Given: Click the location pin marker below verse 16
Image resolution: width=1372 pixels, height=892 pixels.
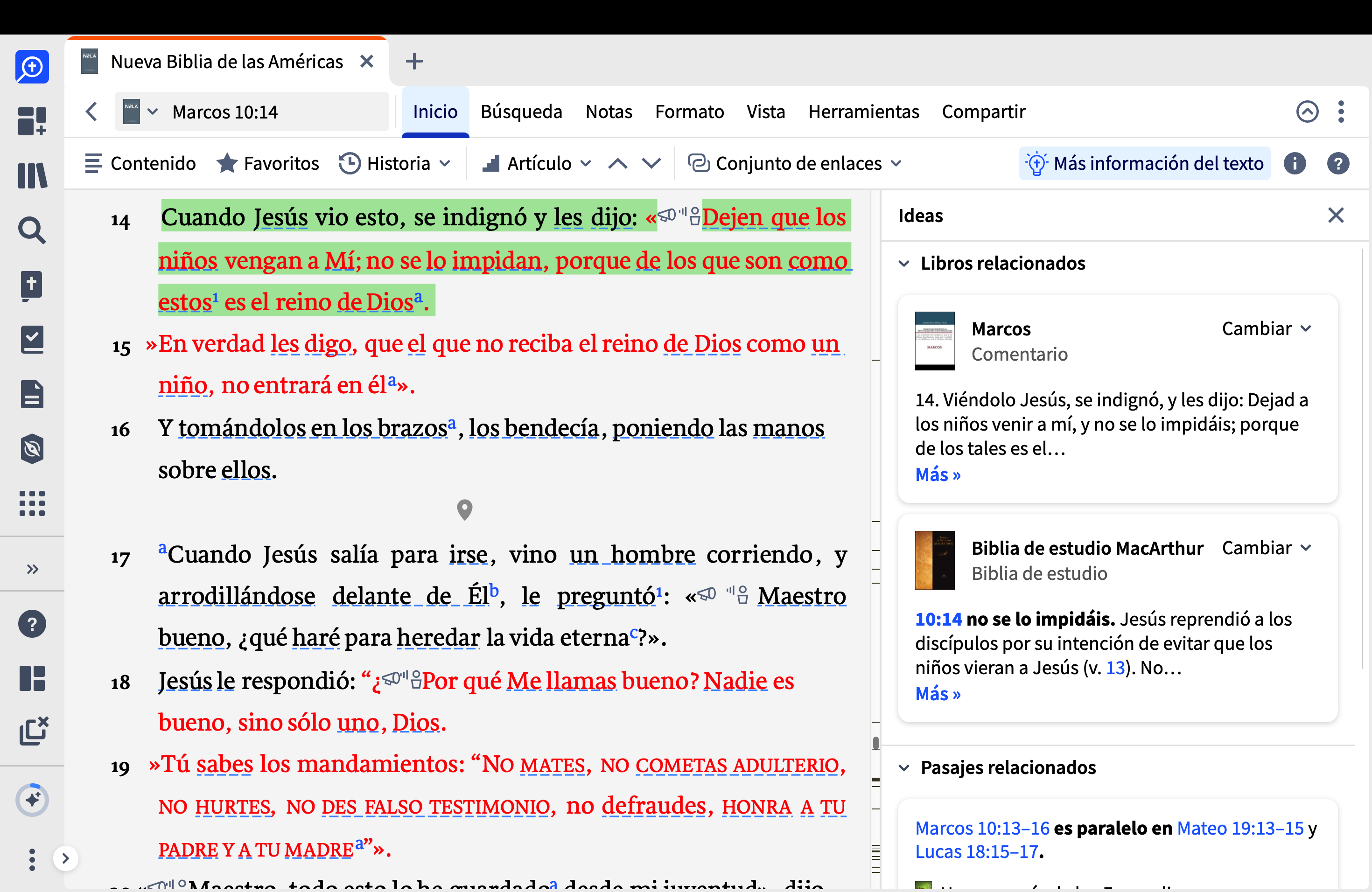Looking at the screenshot, I should click(x=464, y=510).
